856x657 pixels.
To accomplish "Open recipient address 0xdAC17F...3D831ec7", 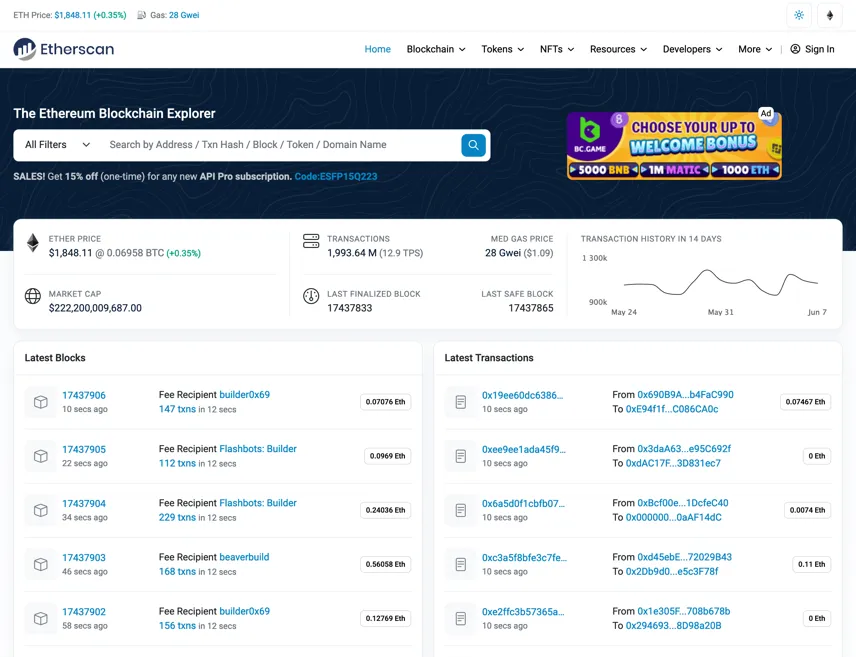I will coord(673,463).
